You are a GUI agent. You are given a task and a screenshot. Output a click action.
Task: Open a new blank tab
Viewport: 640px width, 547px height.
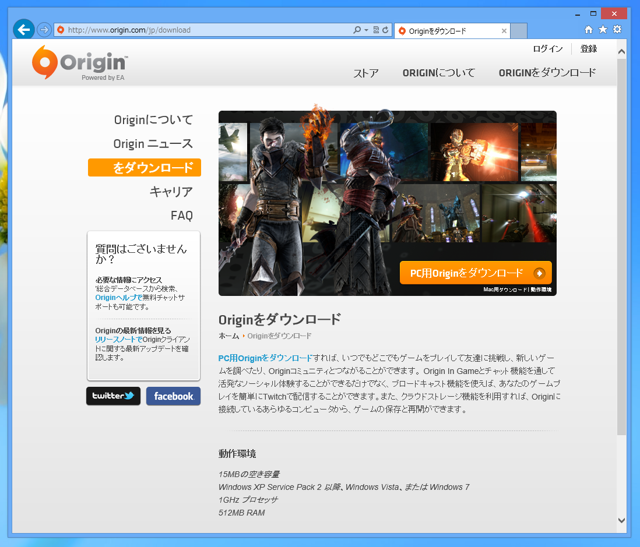tap(519, 31)
